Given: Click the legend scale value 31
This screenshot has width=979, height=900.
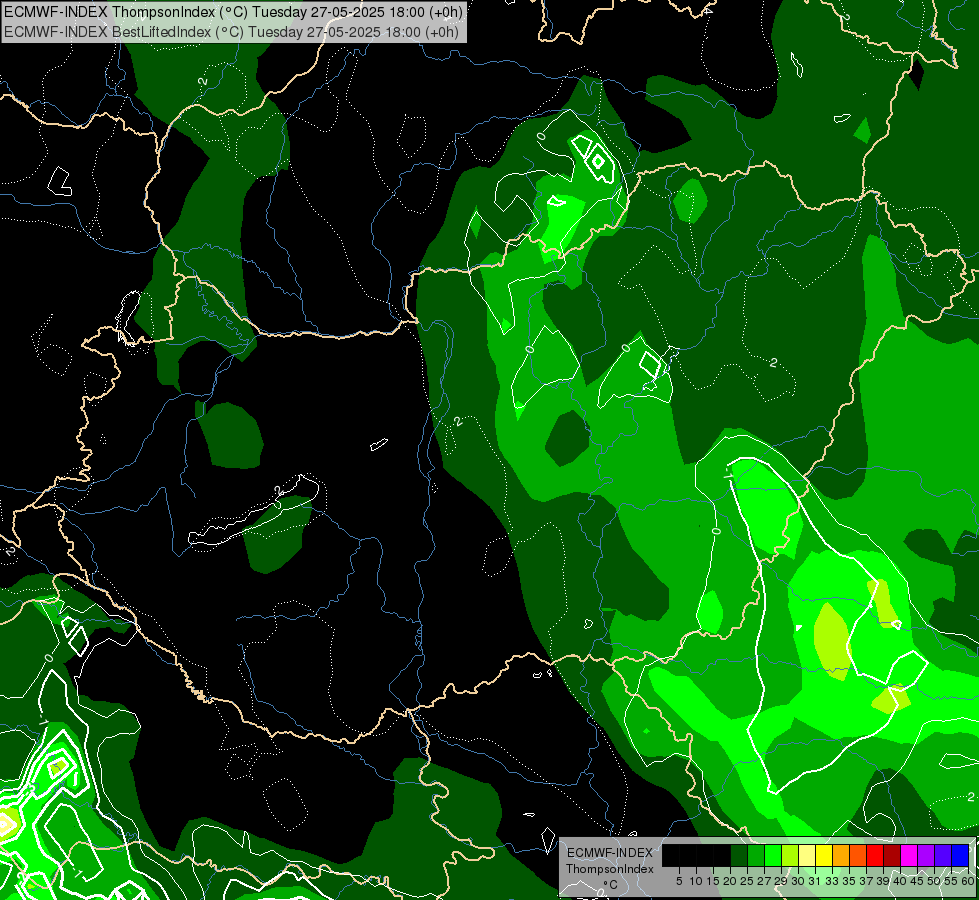Looking at the screenshot, I should tap(815, 881).
